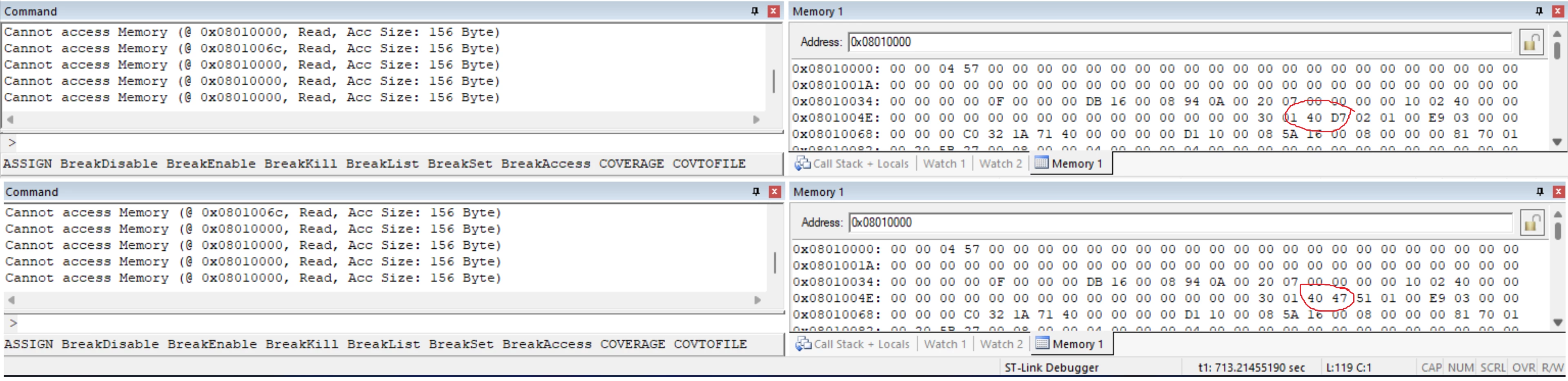Click the 0x0801006c error line in lower Command
Image resolution: width=1568 pixels, height=381 pixels.
click(x=253, y=213)
